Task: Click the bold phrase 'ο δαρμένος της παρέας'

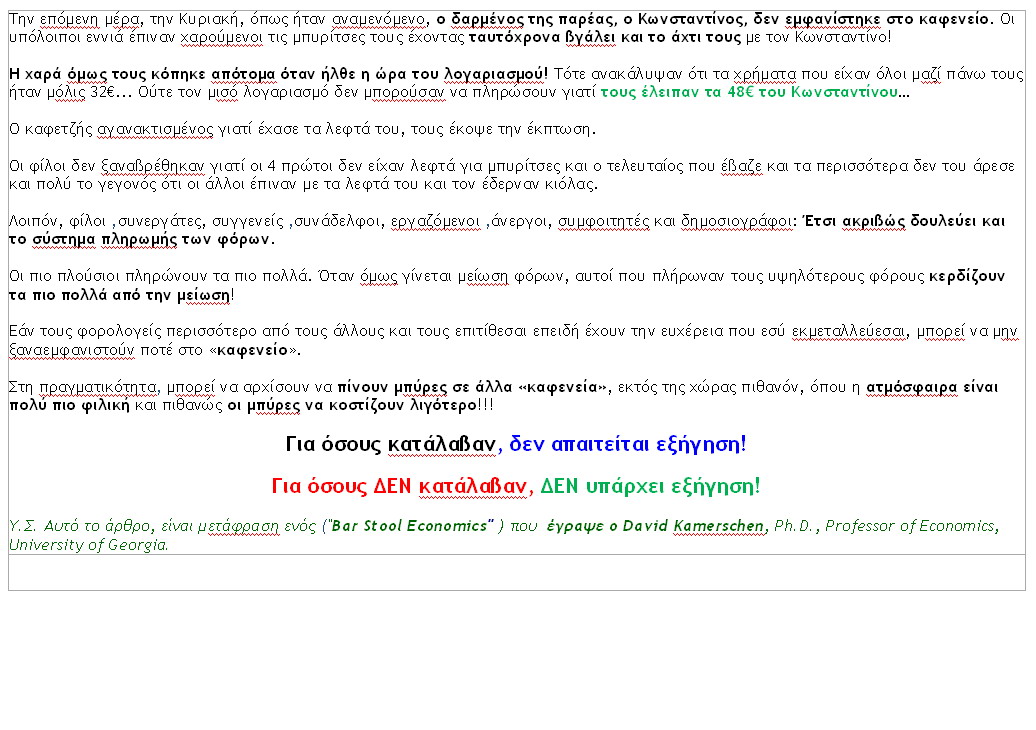Action: pos(527,19)
